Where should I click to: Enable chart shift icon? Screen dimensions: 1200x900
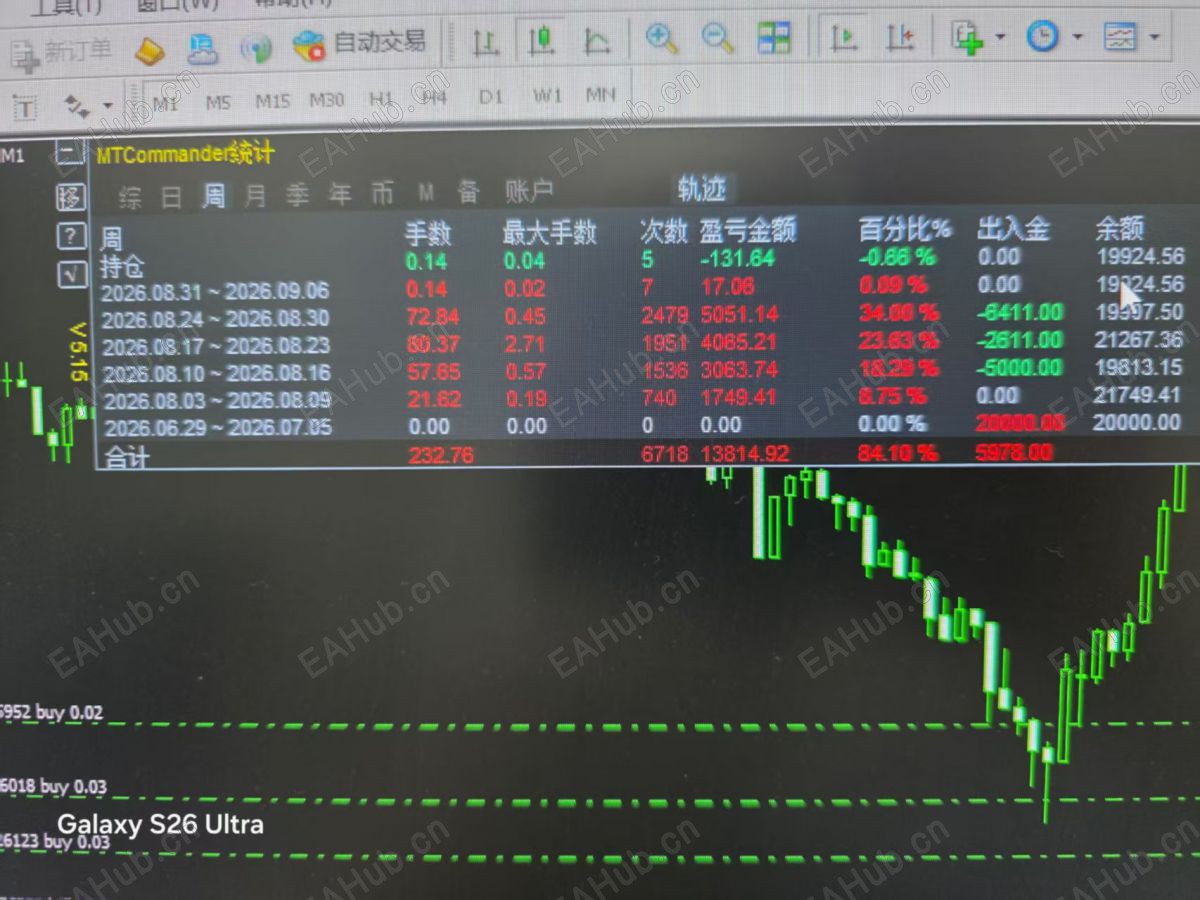click(900, 37)
